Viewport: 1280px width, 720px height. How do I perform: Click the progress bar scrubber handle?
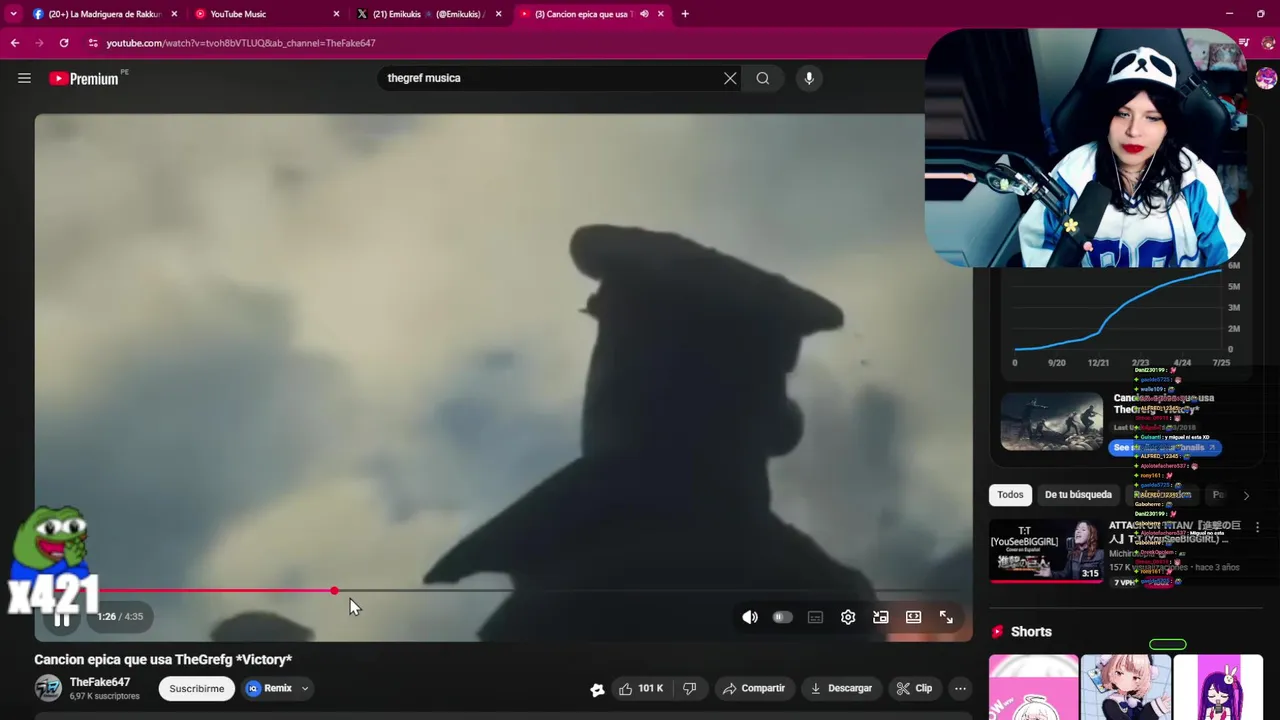[334, 591]
